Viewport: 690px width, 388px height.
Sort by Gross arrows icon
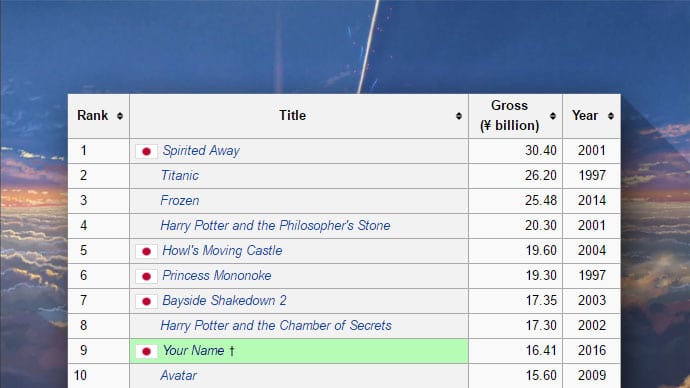coord(553,116)
